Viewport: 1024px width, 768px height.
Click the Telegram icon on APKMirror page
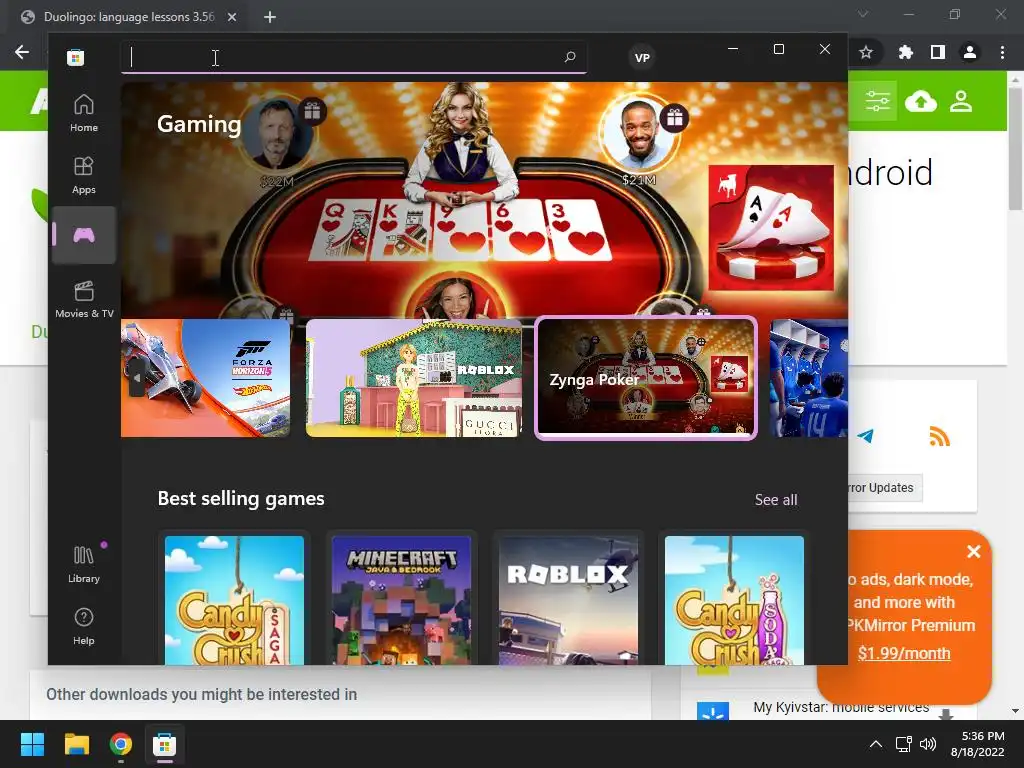point(865,436)
